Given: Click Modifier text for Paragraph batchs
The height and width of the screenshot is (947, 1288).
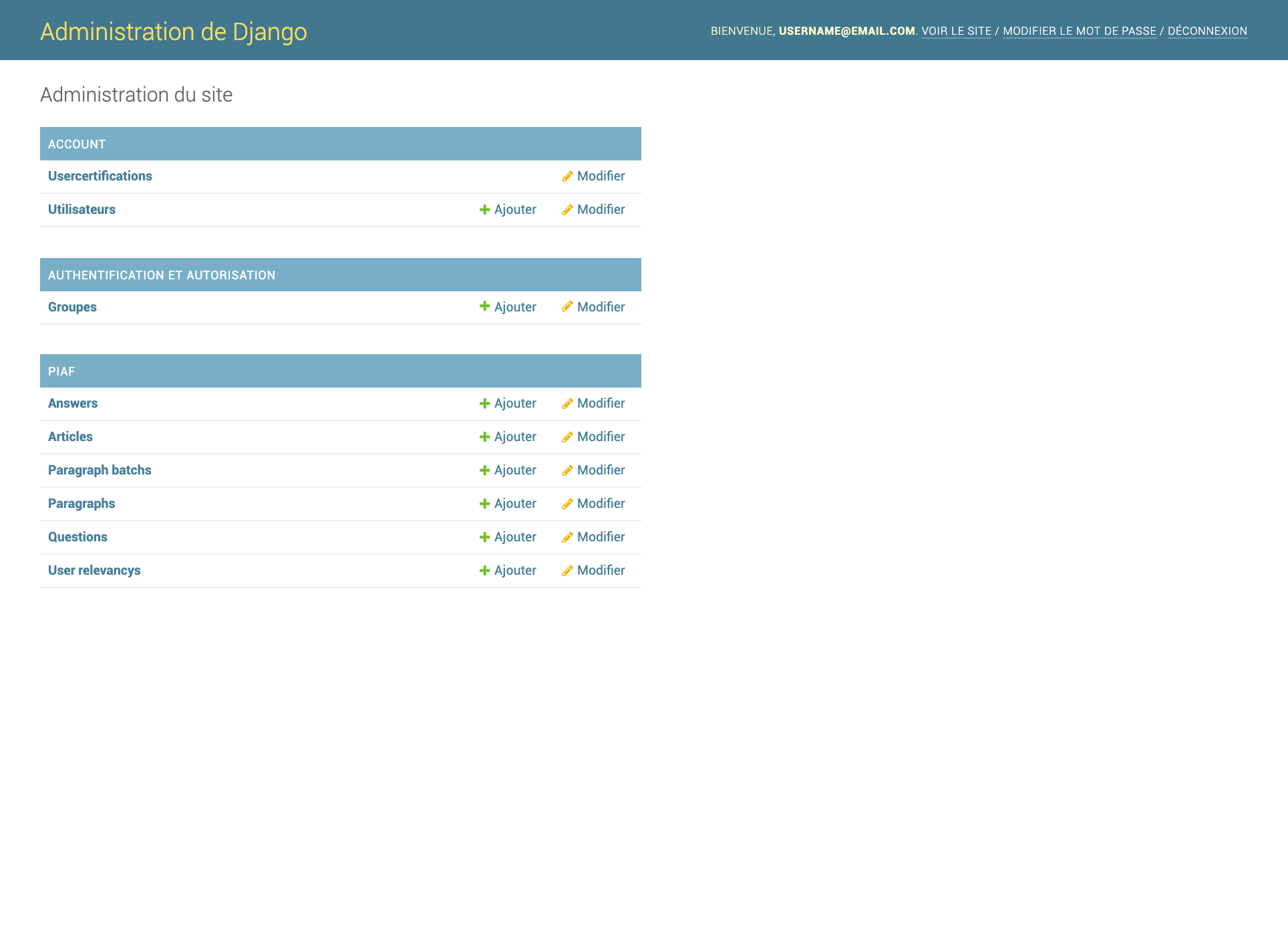Looking at the screenshot, I should pyautogui.click(x=601, y=470).
